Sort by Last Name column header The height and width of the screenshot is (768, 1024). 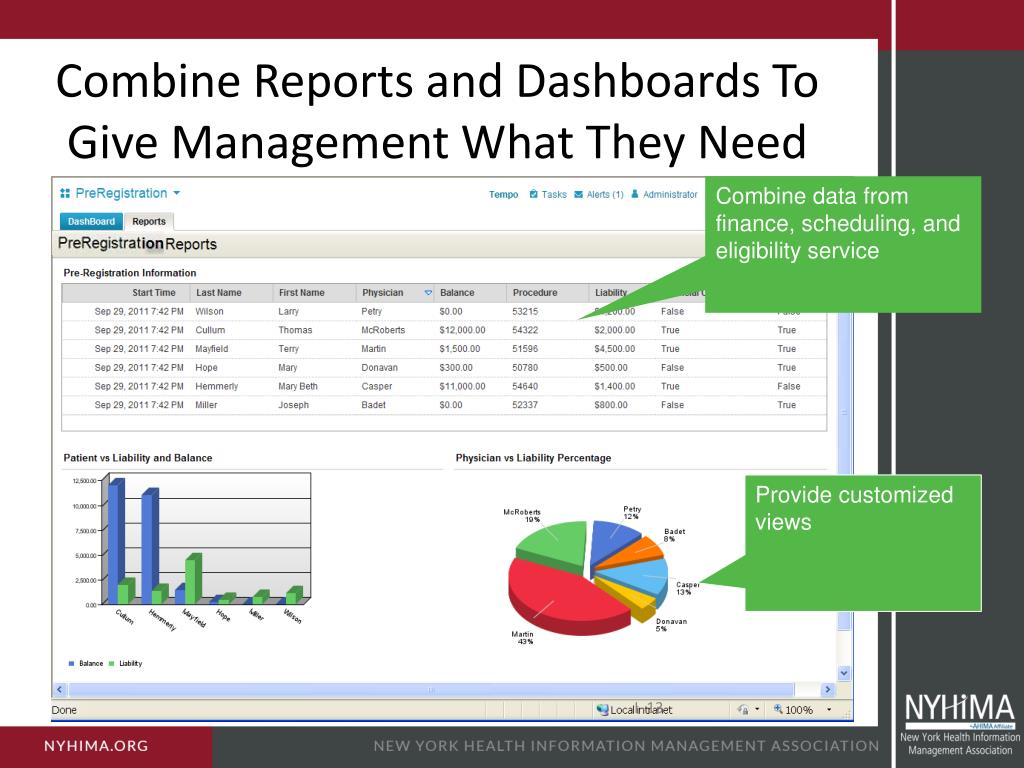point(219,293)
